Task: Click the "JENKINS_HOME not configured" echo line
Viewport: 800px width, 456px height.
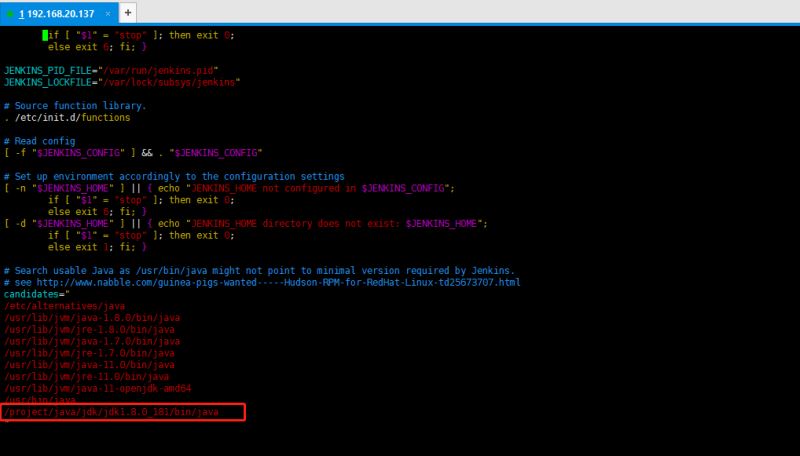Action: click(230, 188)
